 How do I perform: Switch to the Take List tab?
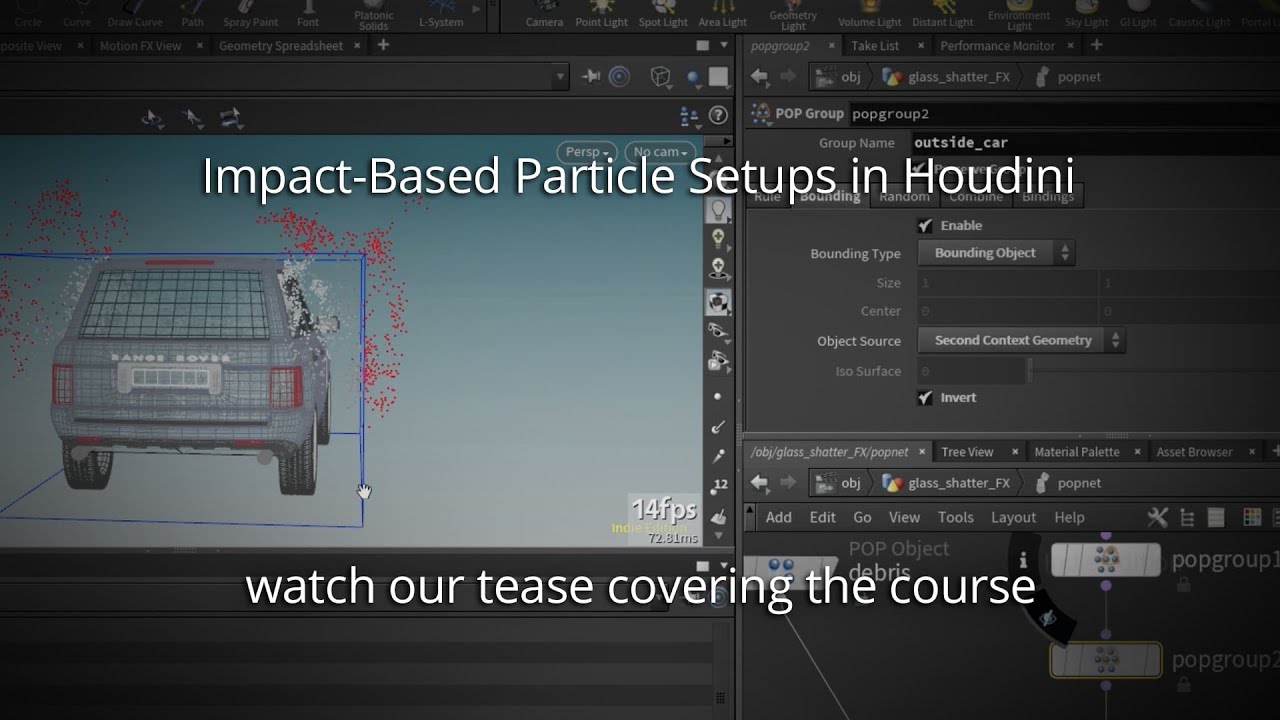pos(875,46)
